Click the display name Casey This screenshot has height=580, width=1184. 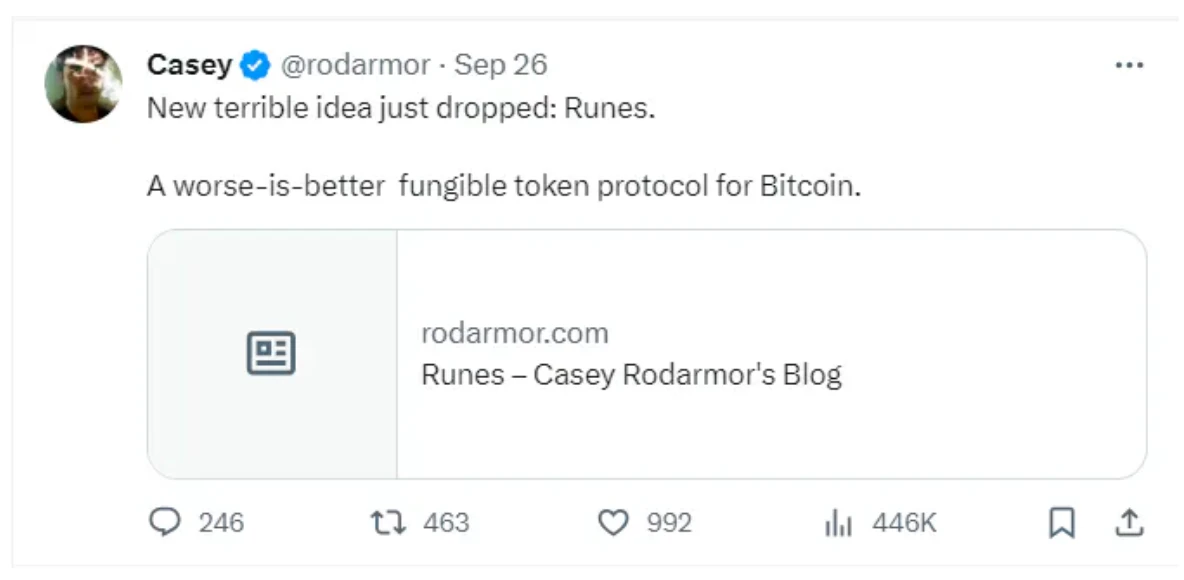click(189, 66)
